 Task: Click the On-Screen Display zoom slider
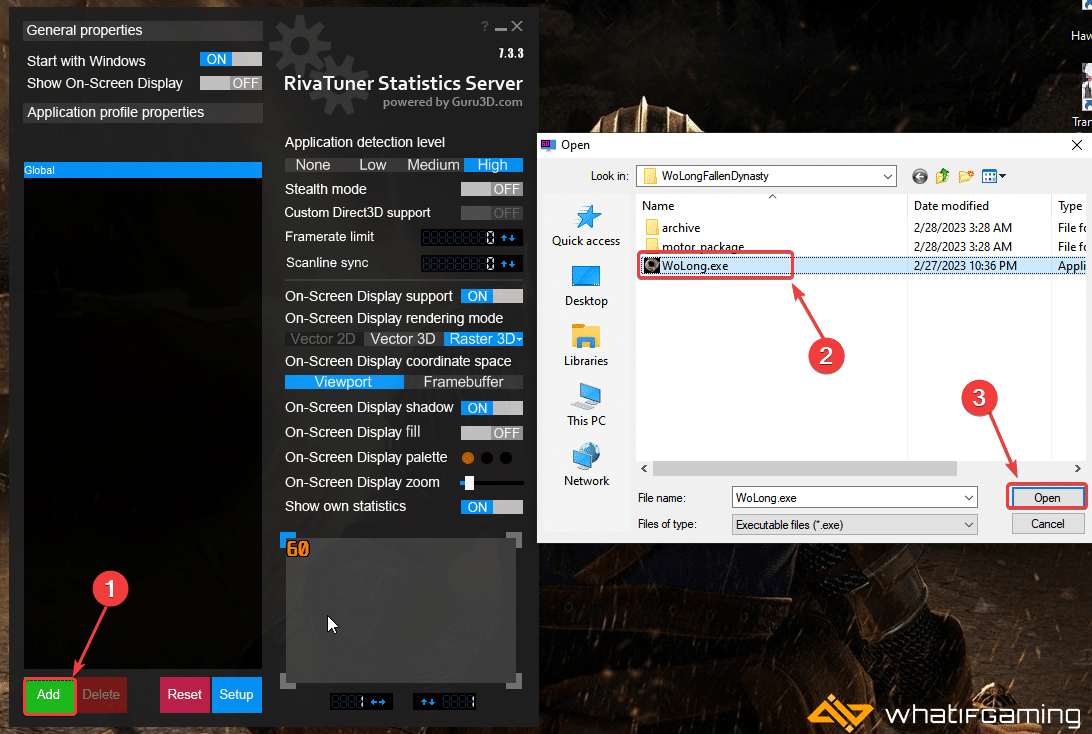point(492,483)
